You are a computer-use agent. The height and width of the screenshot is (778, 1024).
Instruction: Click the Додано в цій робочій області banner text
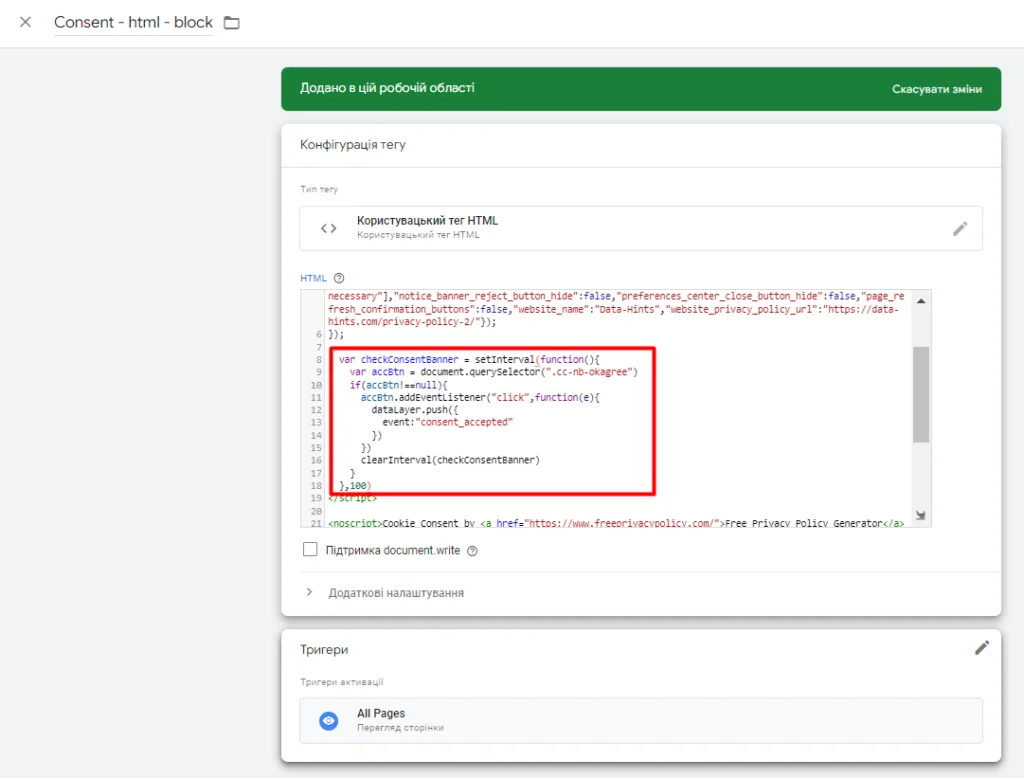(x=387, y=88)
